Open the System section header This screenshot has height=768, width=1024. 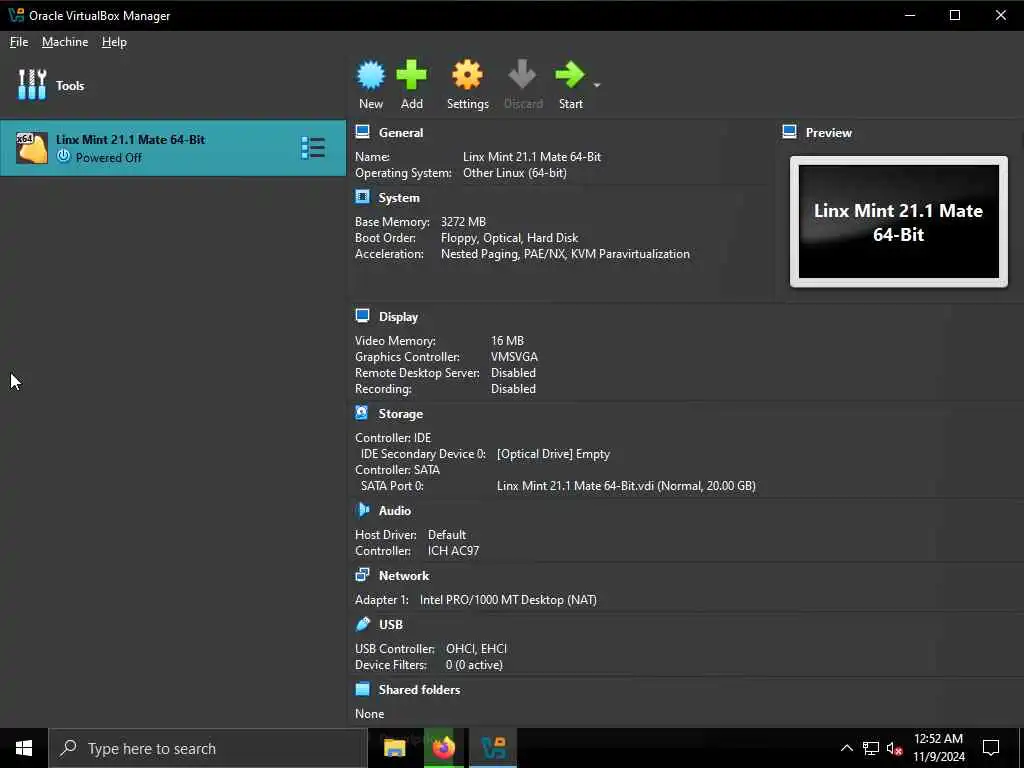pyautogui.click(x=399, y=198)
